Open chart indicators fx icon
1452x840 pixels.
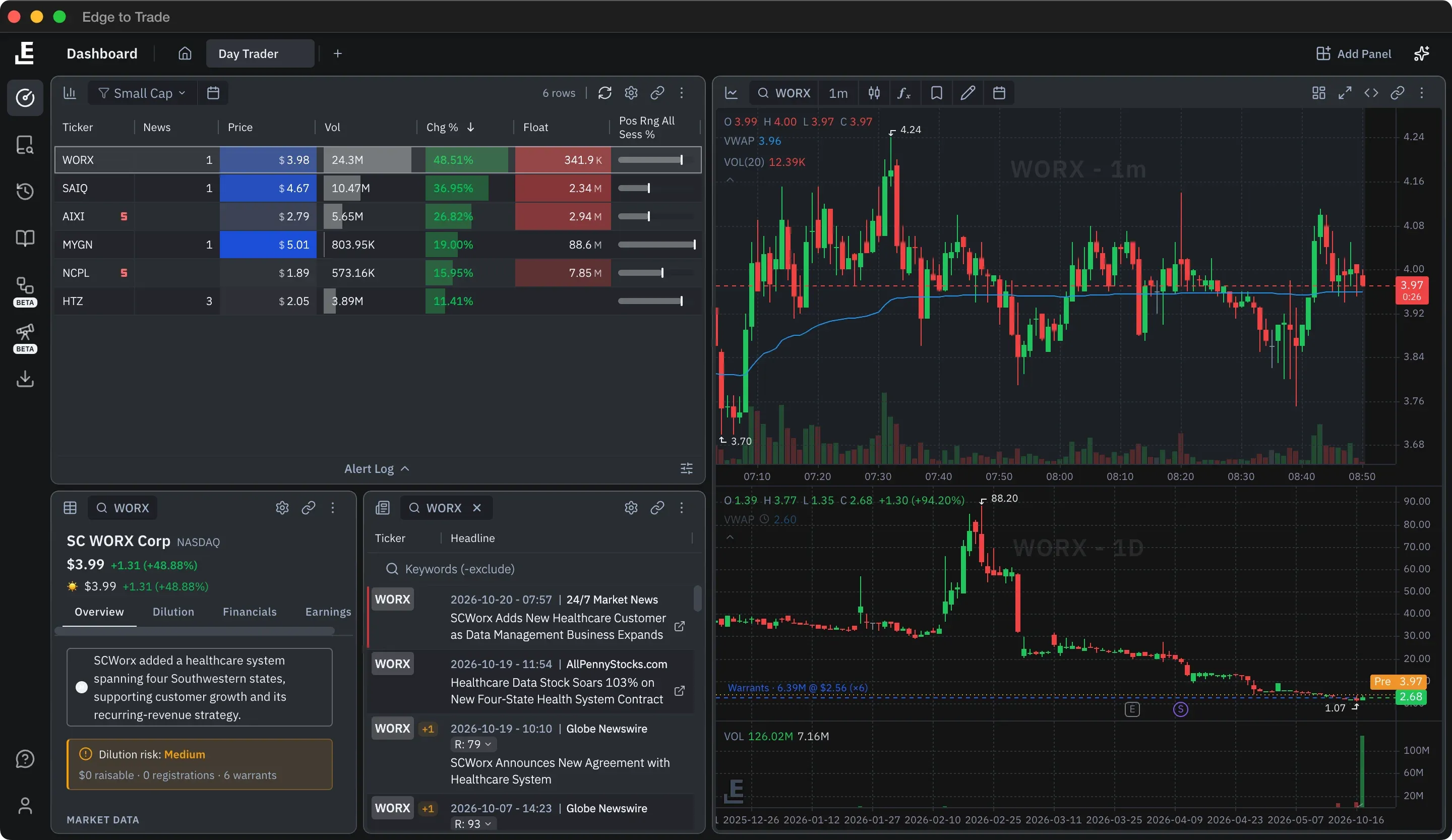[x=904, y=93]
